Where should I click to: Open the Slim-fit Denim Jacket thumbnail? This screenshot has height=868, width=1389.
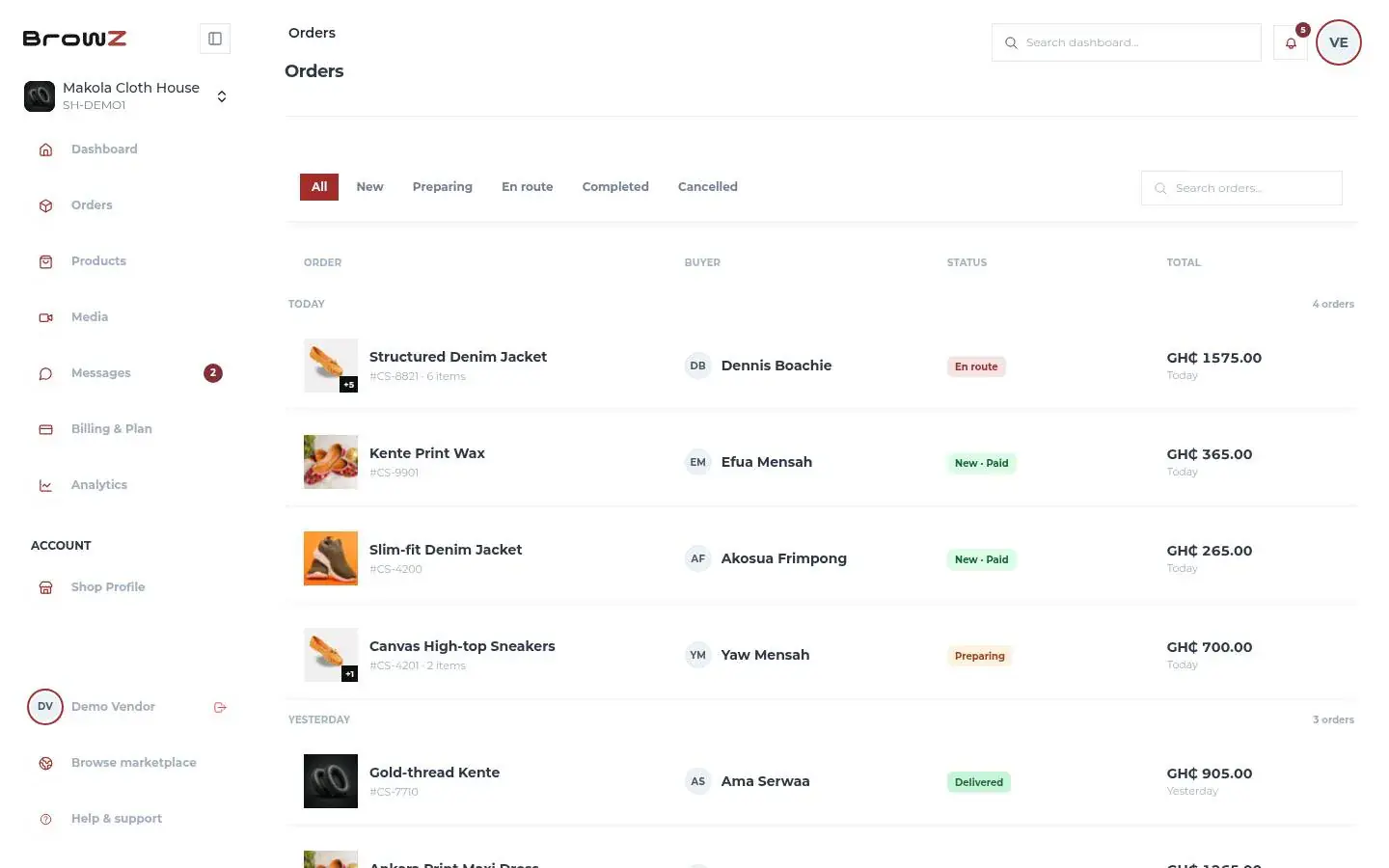click(331, 558)
